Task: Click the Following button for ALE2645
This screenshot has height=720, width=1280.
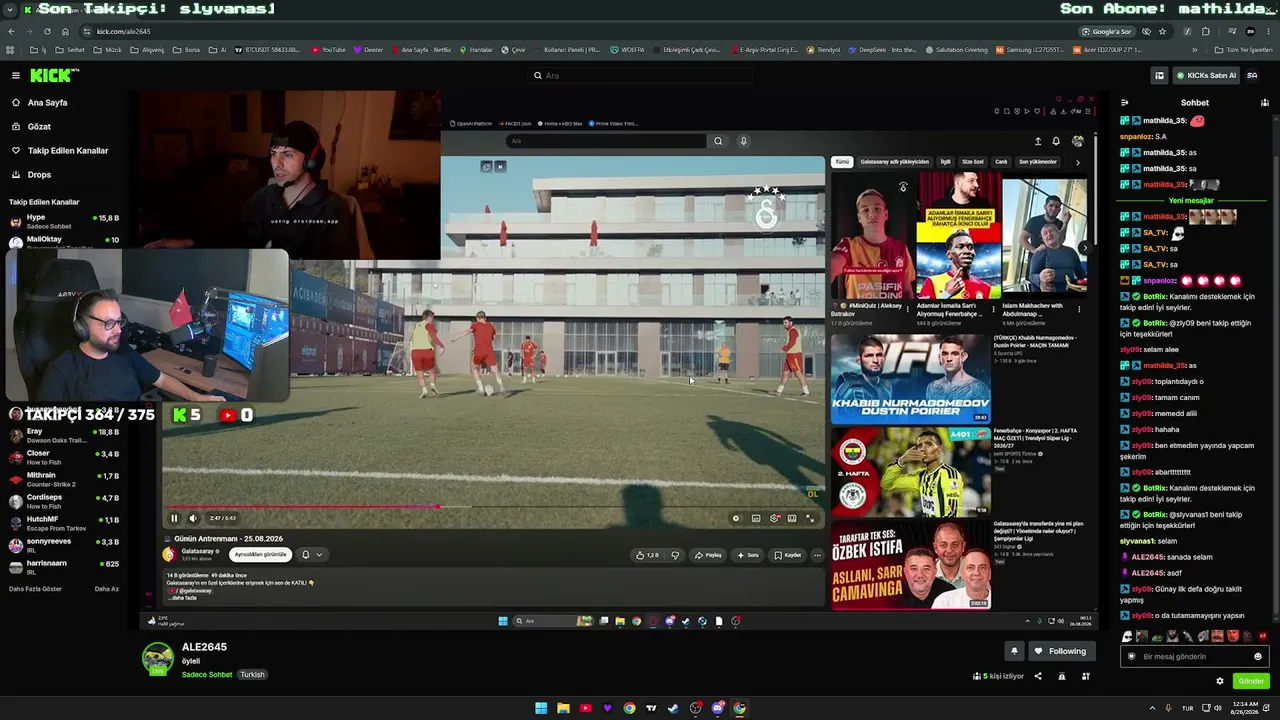Action: pos(1060,651)
